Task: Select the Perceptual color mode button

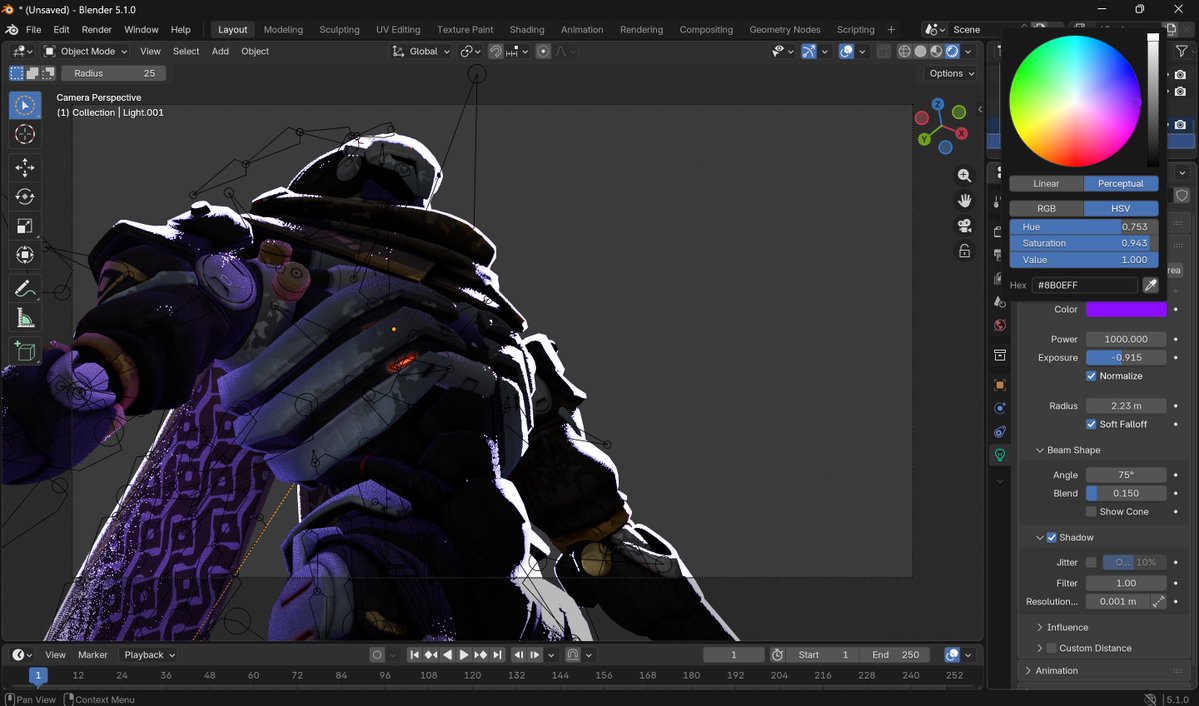Action: [x=1121, y=184]
